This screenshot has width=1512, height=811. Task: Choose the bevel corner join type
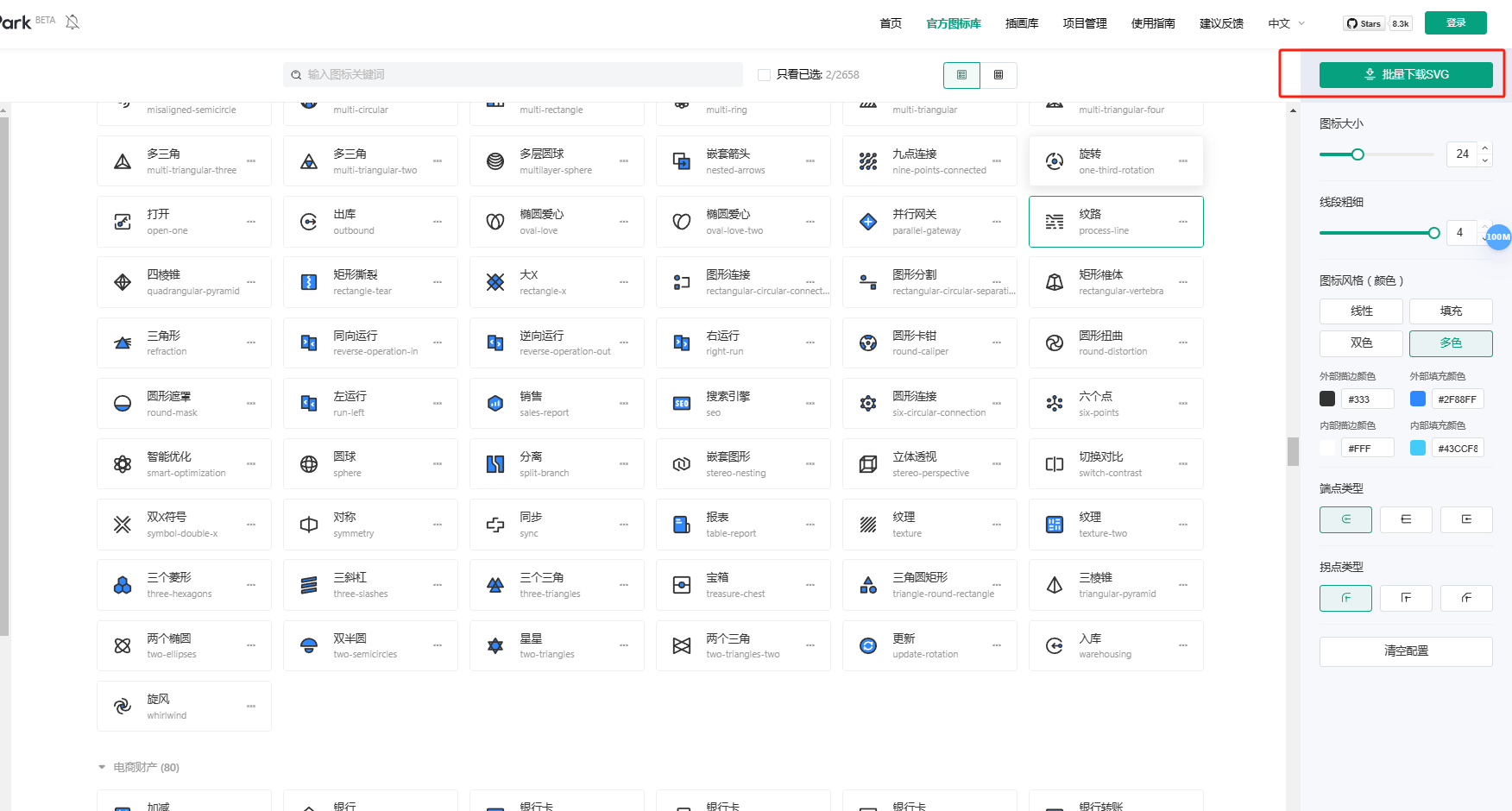pyautogui.click(x=1466, y=598)
